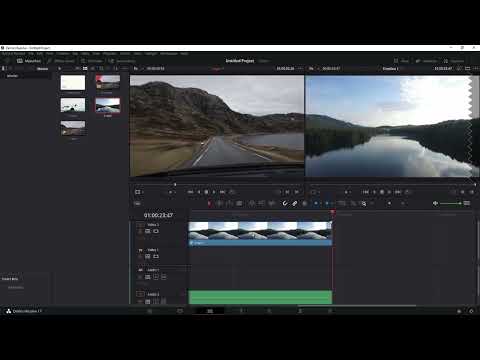480x360 pixels.
Task: Open source viewer mode dropdown below the video
Action: (139, 192)
